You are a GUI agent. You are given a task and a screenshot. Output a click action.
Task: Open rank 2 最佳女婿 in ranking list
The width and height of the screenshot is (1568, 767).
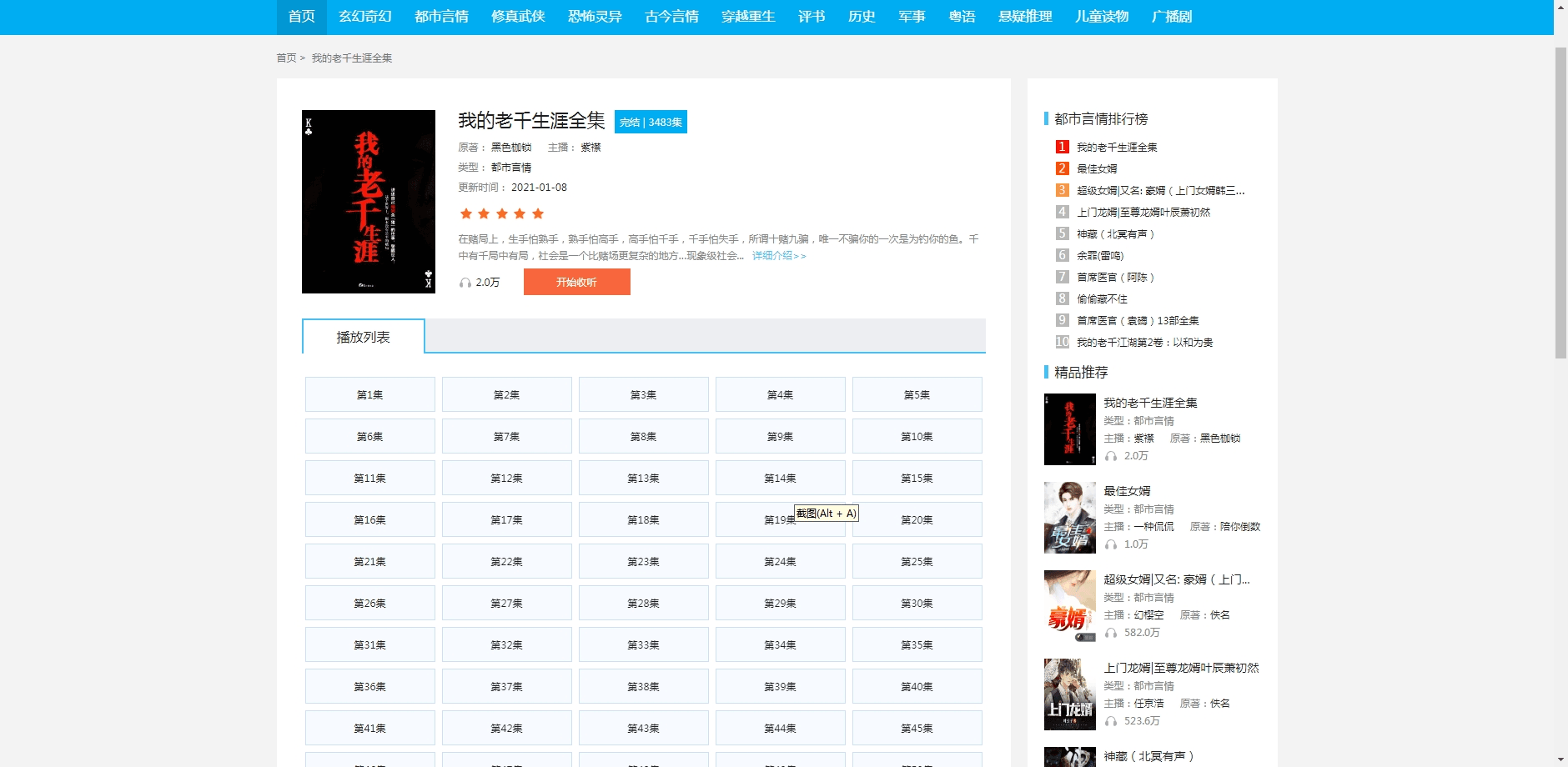tap(1097, 169)
